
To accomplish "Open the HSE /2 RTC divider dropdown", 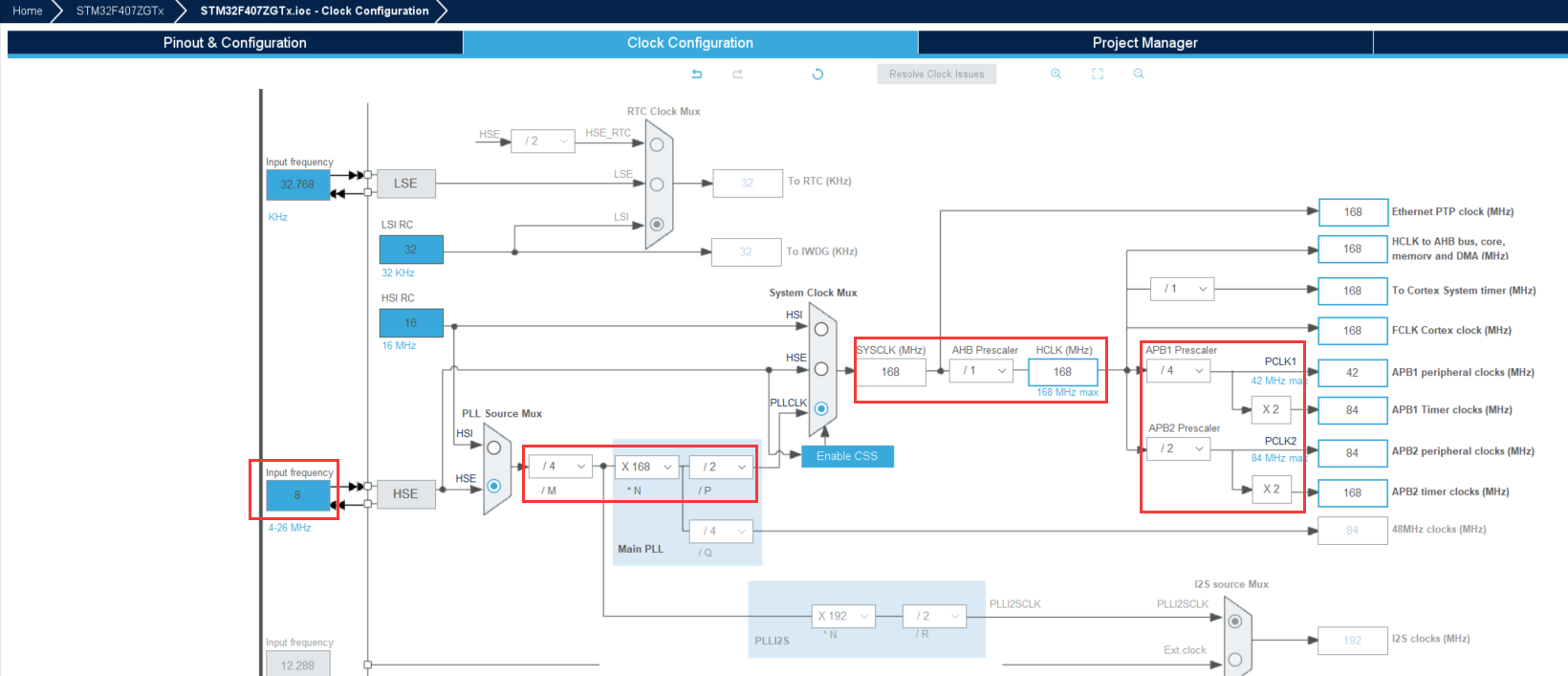I will tap(543, 141).
